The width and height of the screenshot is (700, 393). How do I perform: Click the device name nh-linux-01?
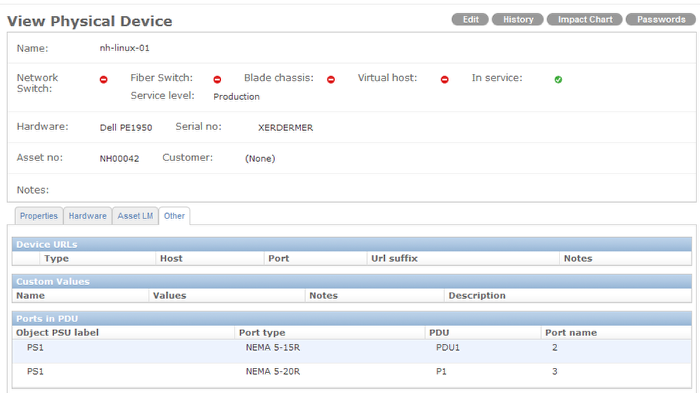click(125, 48)
